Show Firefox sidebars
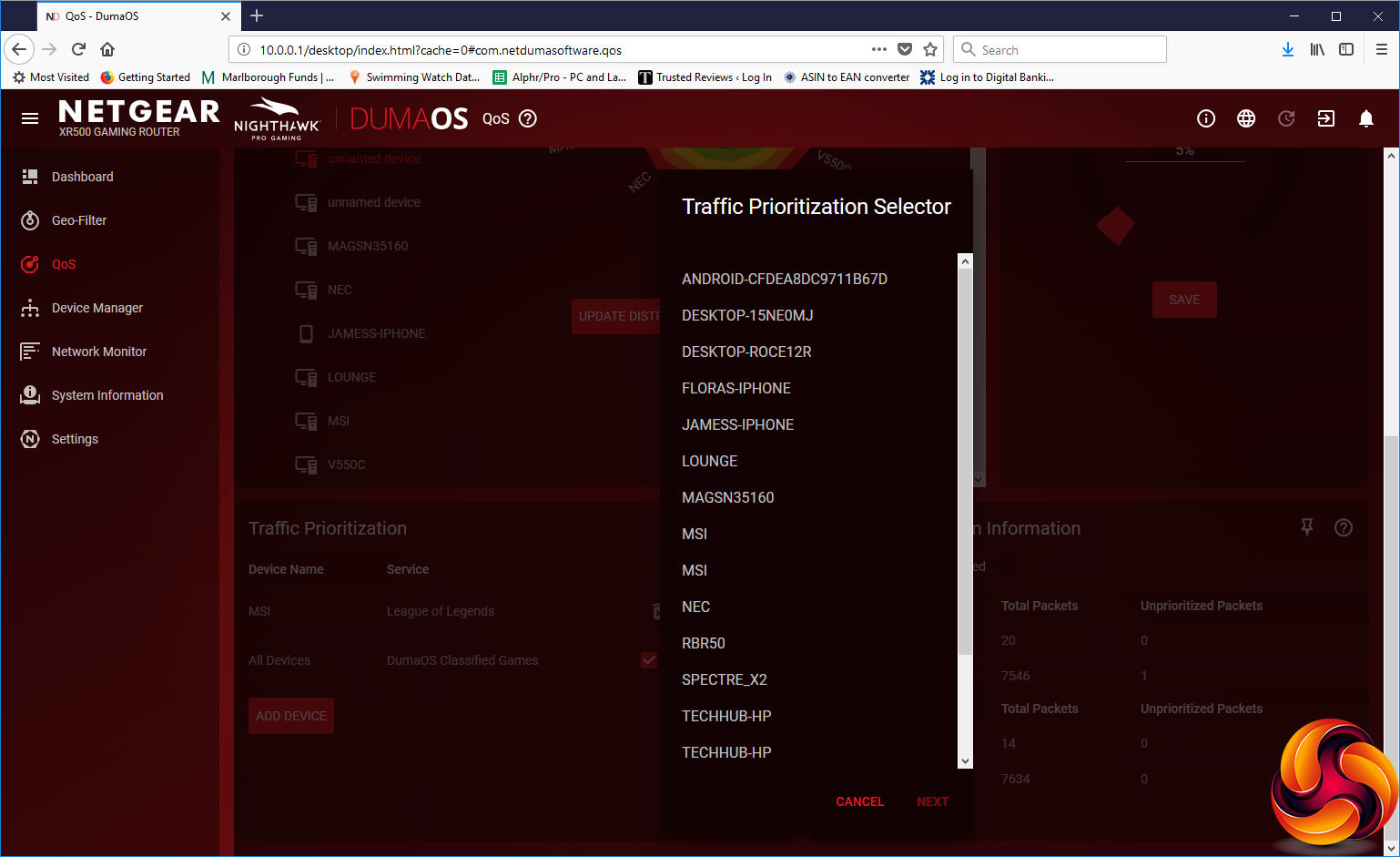This screenshot has height=857, width=1400. [x=1346, y=49]
